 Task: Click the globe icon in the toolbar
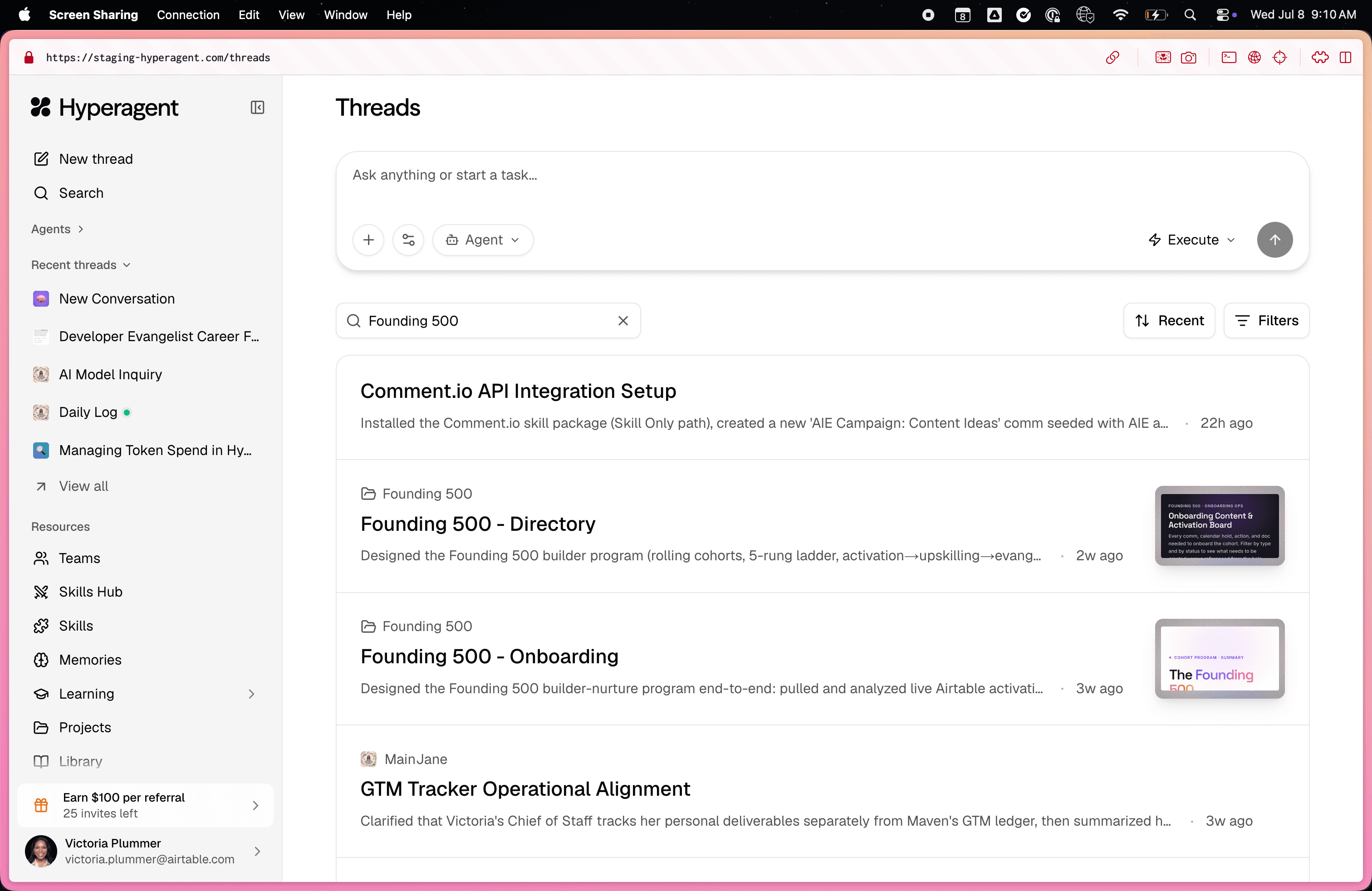click(x=1254, y=57)
